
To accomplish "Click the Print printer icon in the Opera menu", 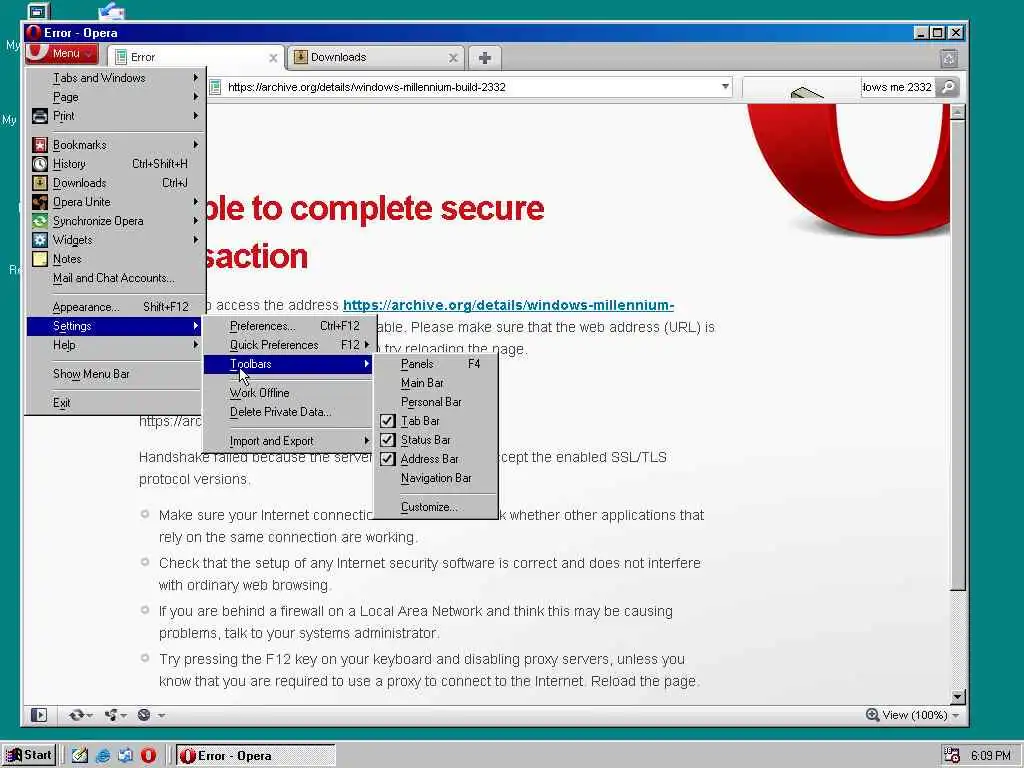I will coord(40,116).
